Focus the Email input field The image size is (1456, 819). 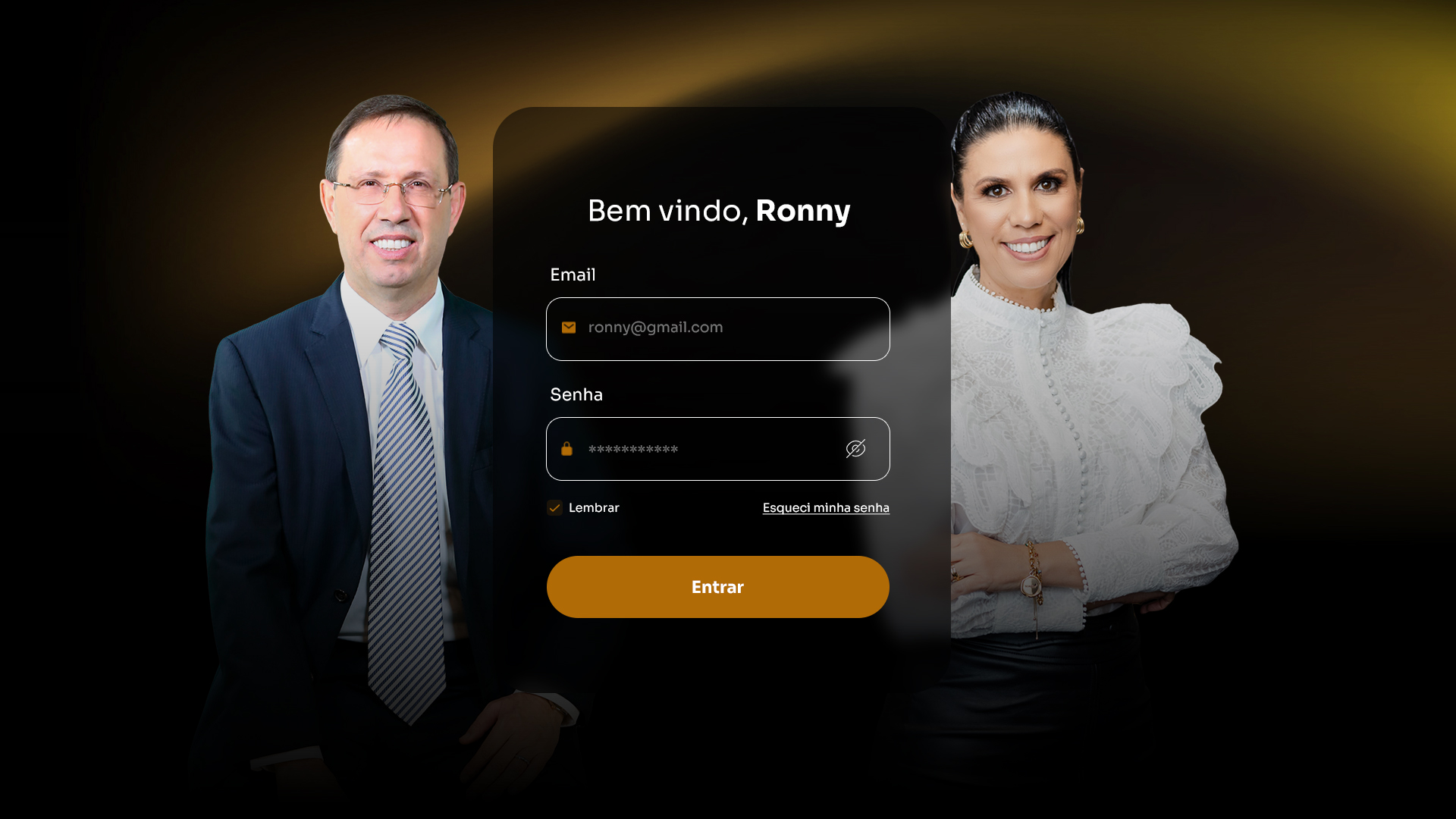click(717, 329)
